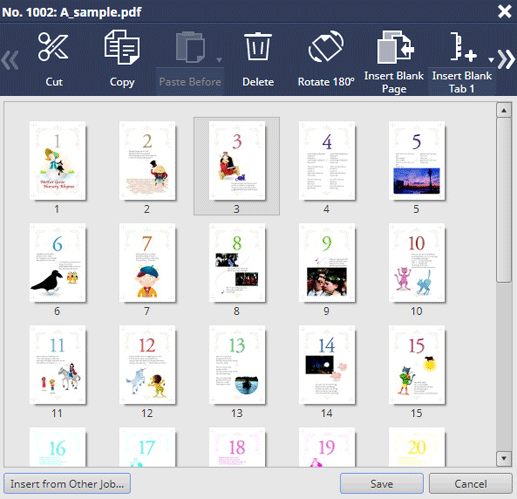Click the Insert Blank Tab 1 icon
Image resolution: width=517 pixels, height=499 pixels.
tap(463, 47)
